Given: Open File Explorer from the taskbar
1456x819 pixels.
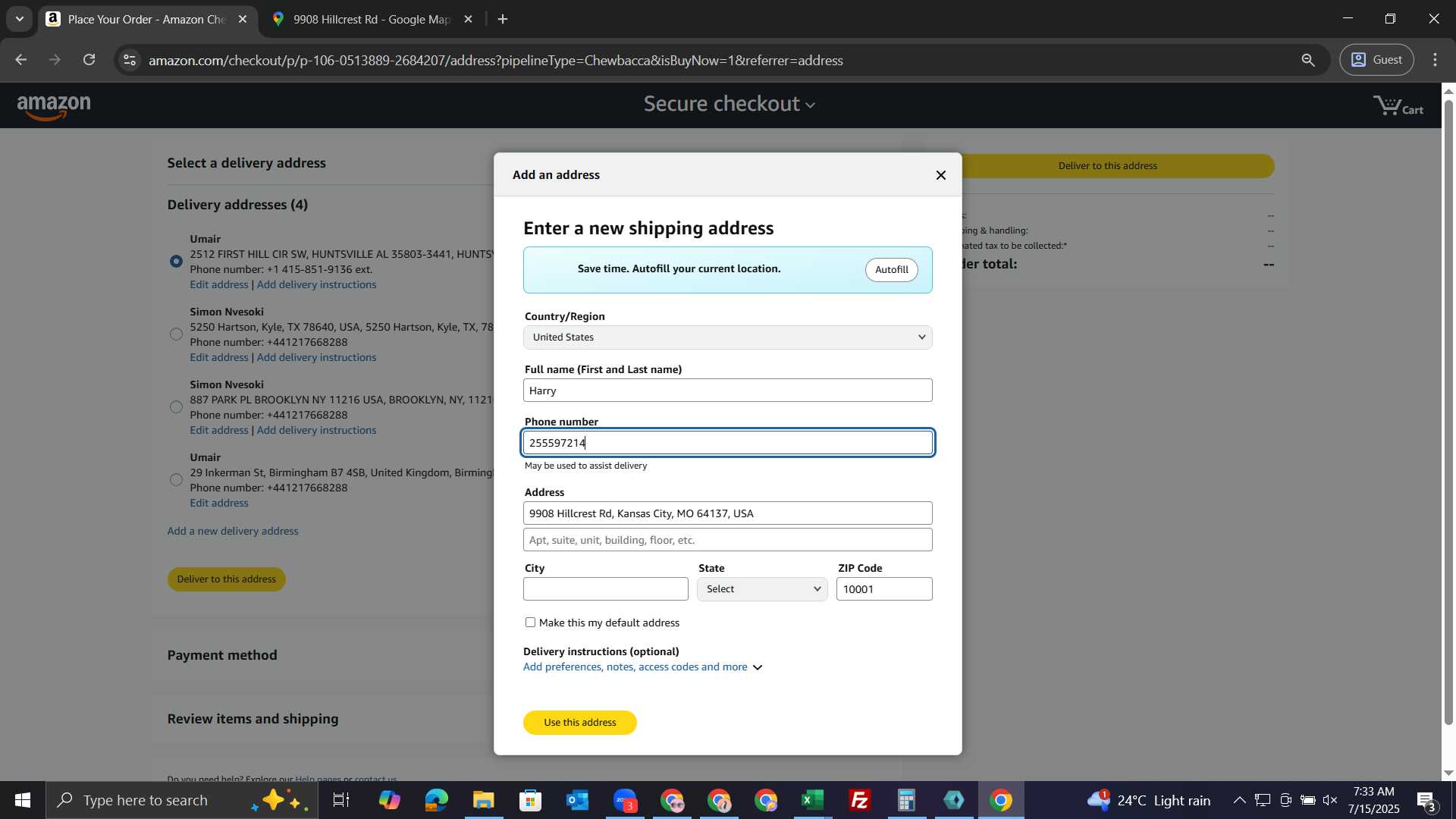Looking at the screenshot, I should [483, 801].
